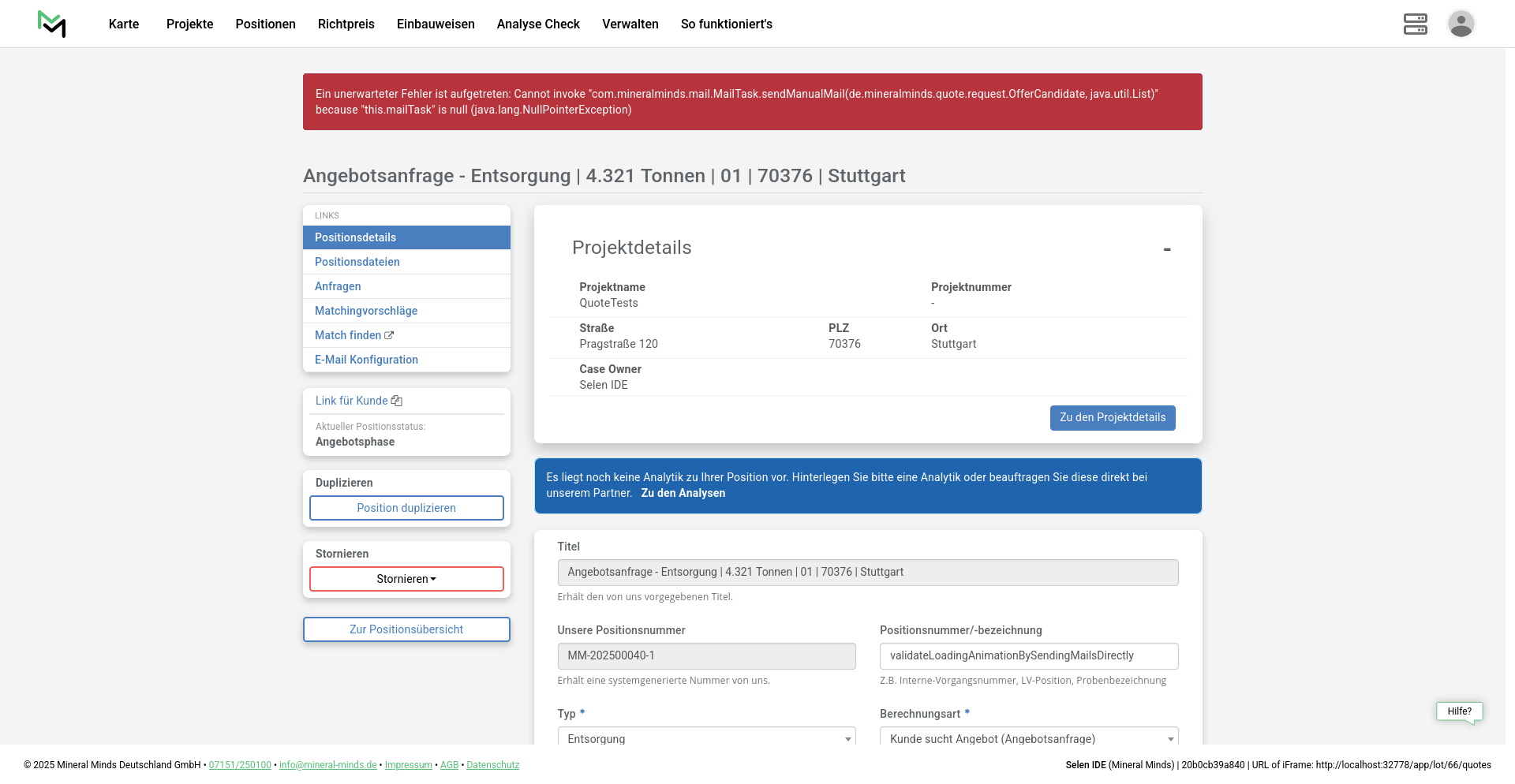Click the Mineral Minds logo

tap(52, 24)
